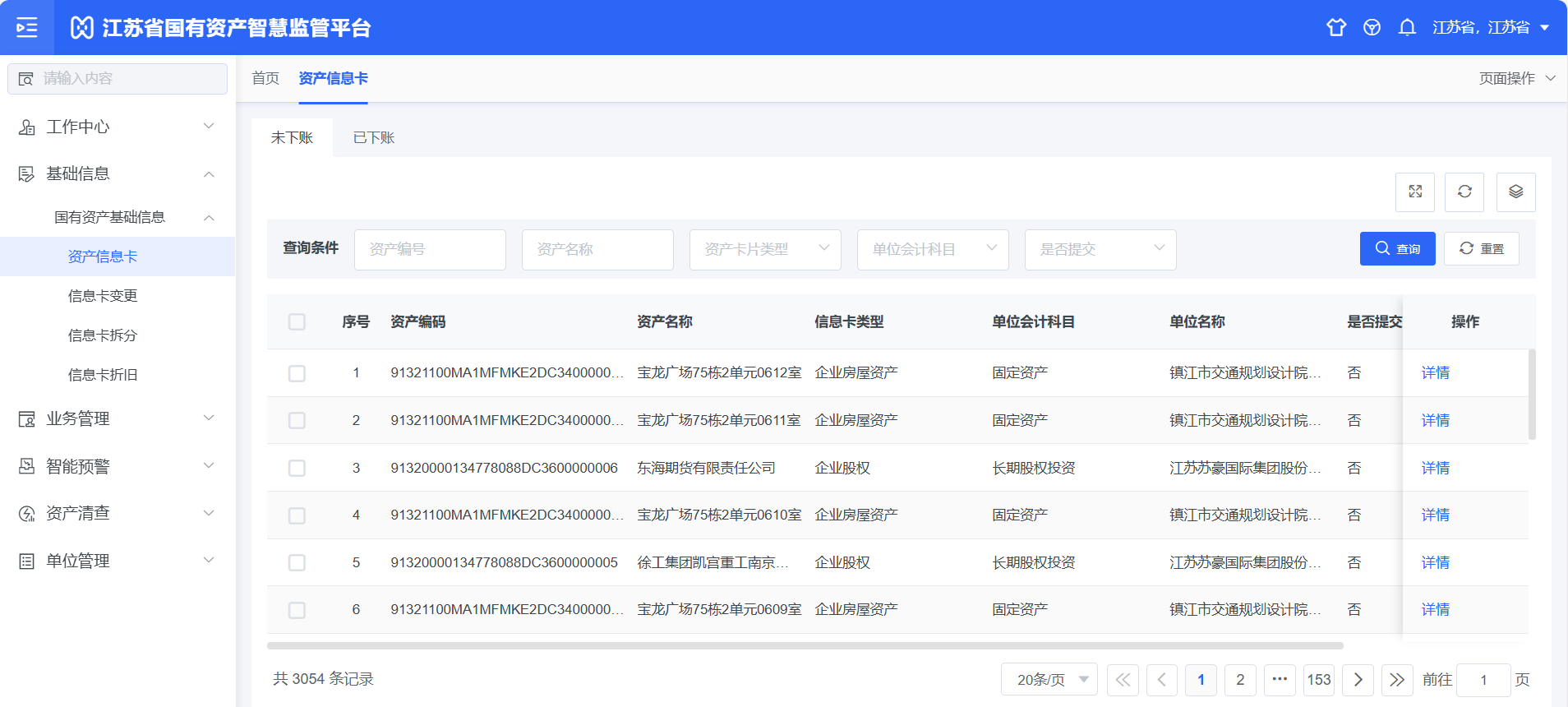Click the layers icon button above table

pyautogui.click(x=1515, y=192)
